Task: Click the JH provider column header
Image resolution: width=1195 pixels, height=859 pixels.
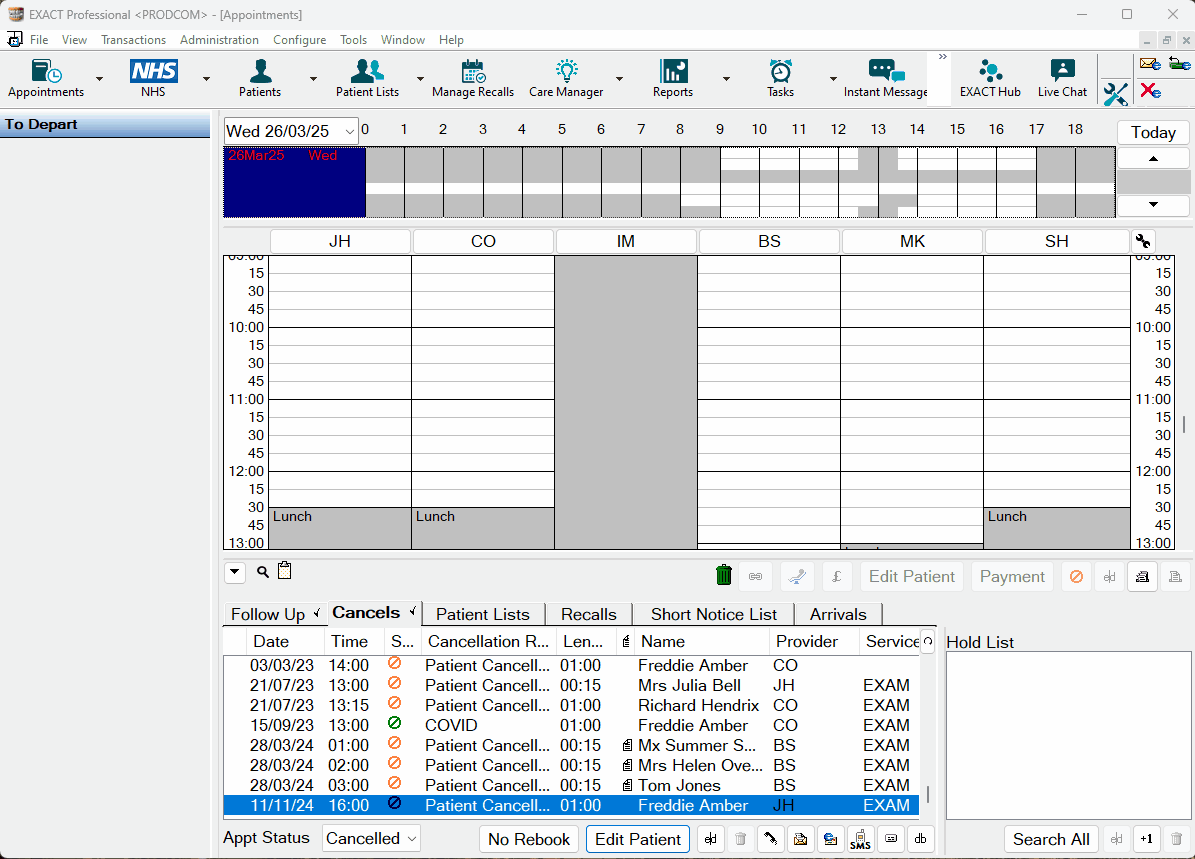Action: pos(340,242)
